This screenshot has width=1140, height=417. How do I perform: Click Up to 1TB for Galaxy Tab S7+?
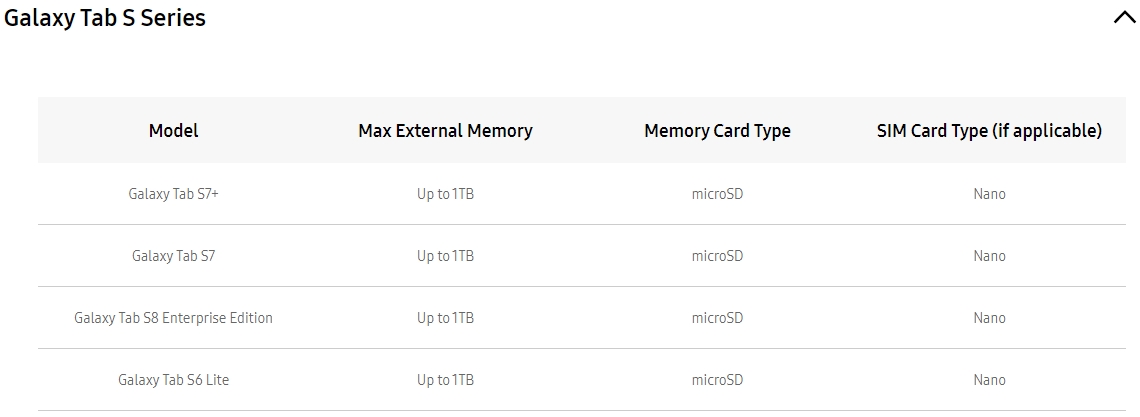point(445,194)
